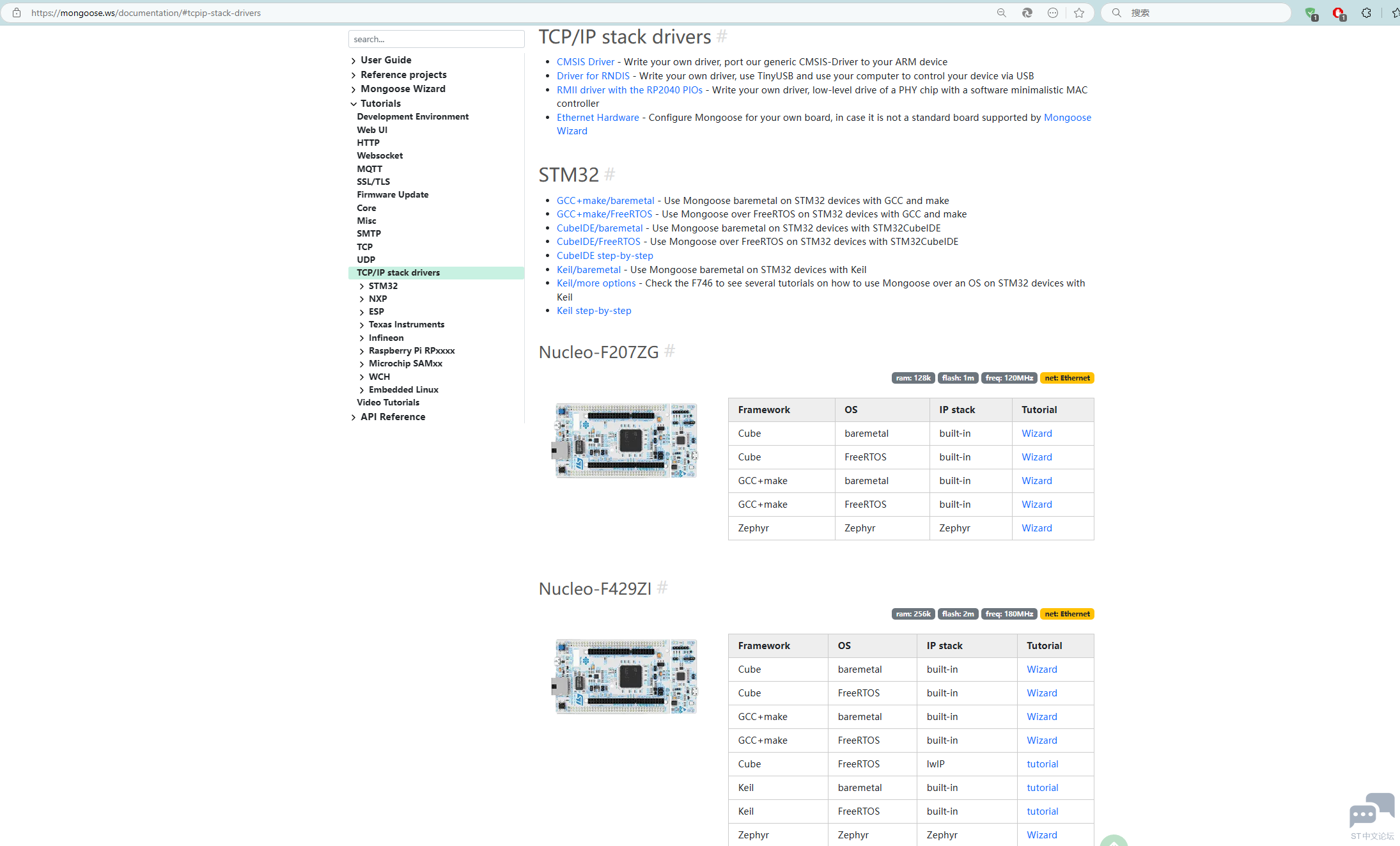The image size is (1400, 846).
Task: Open tutorial link for F429ZI lwIP row
Action: [1043, 764]
